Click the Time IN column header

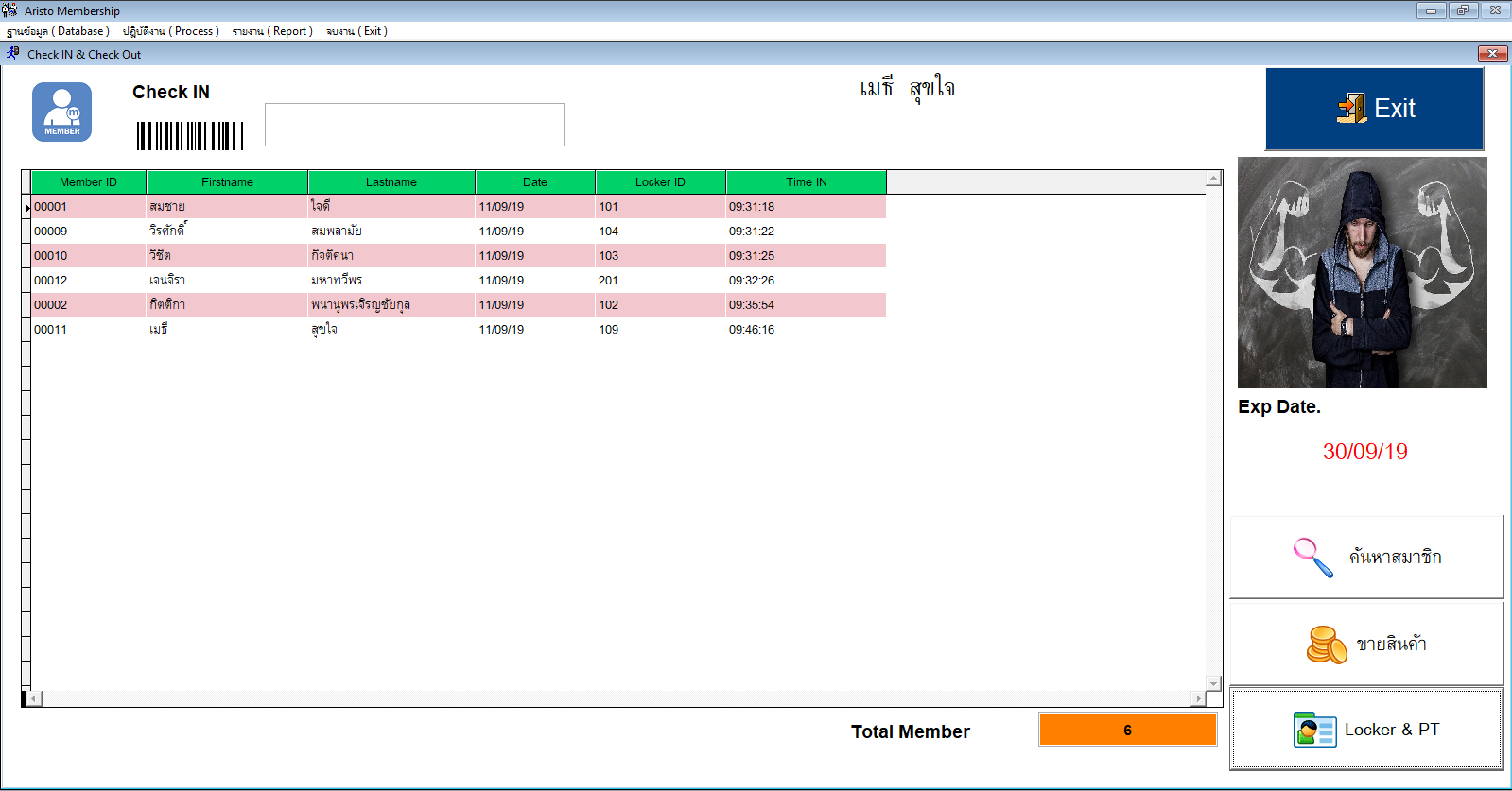tap(807, 182)
